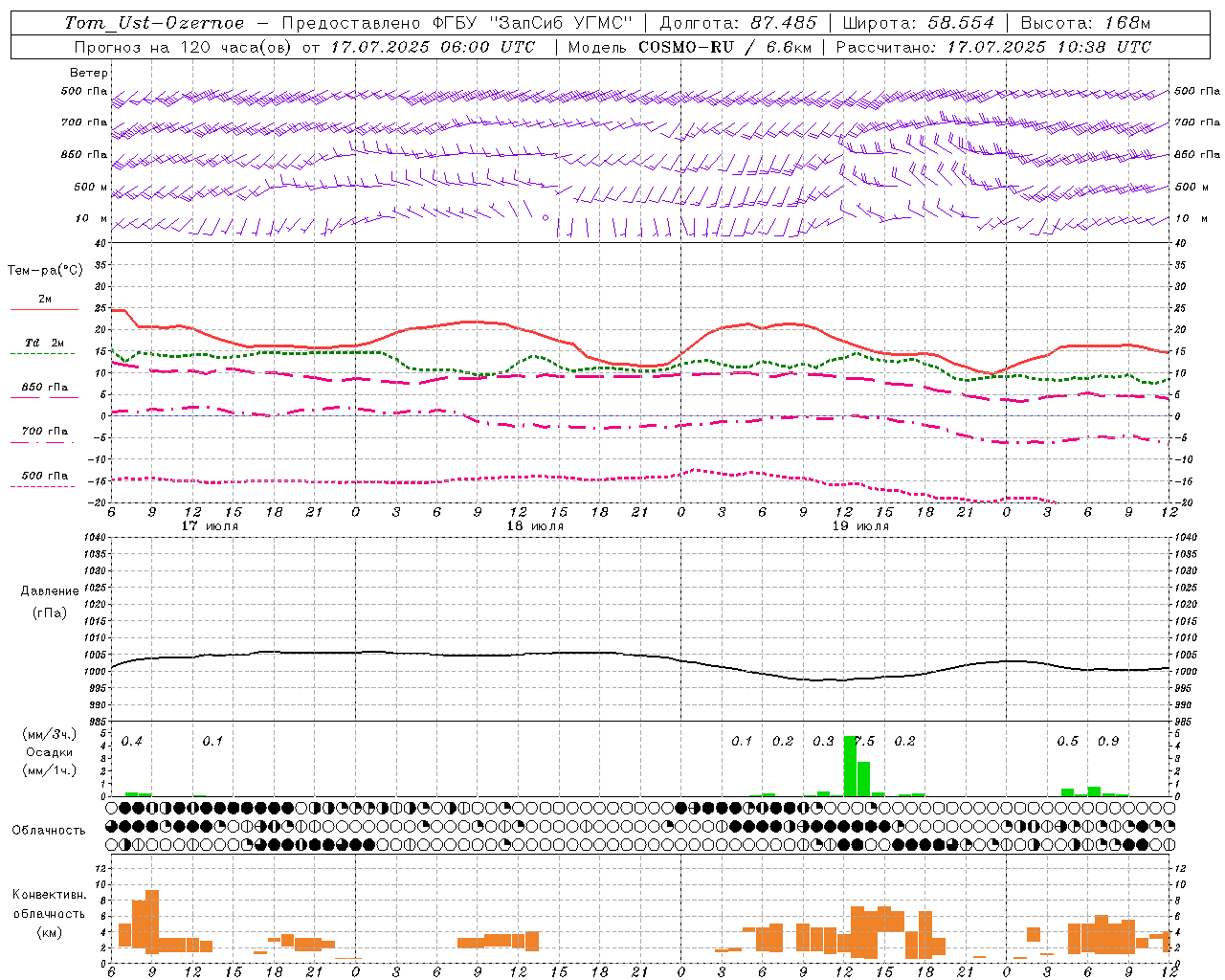Click the "Td 2м" dew point legend entry

coord(44,343)
